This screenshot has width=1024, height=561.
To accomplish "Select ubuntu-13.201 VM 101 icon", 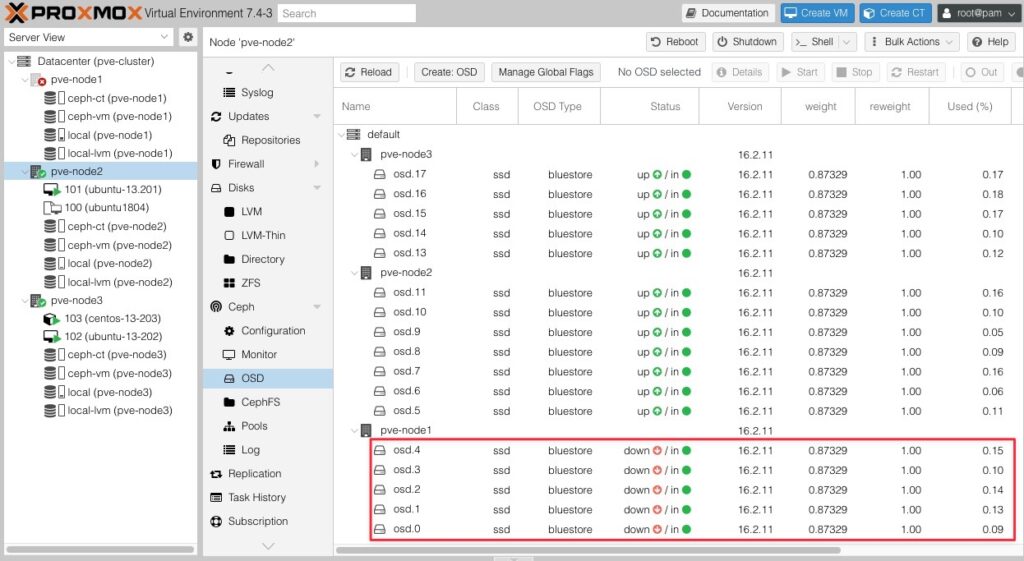I will (x=52, y=189).
